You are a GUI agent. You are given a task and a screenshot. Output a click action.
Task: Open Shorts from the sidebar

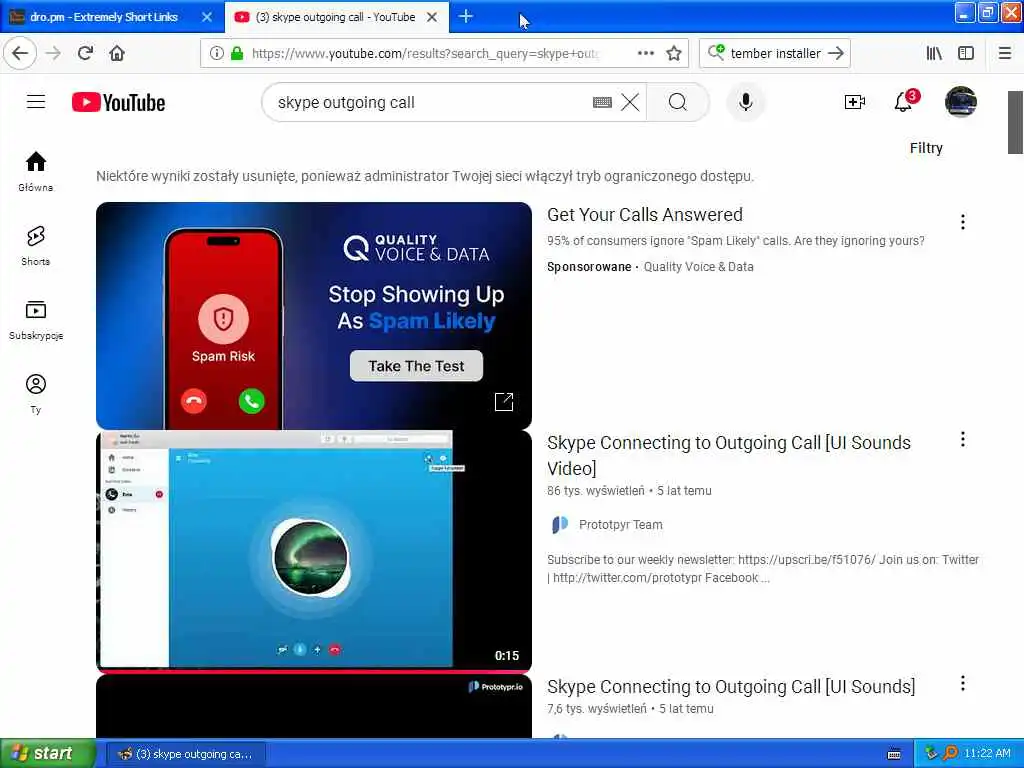click(x=36, y=246)
